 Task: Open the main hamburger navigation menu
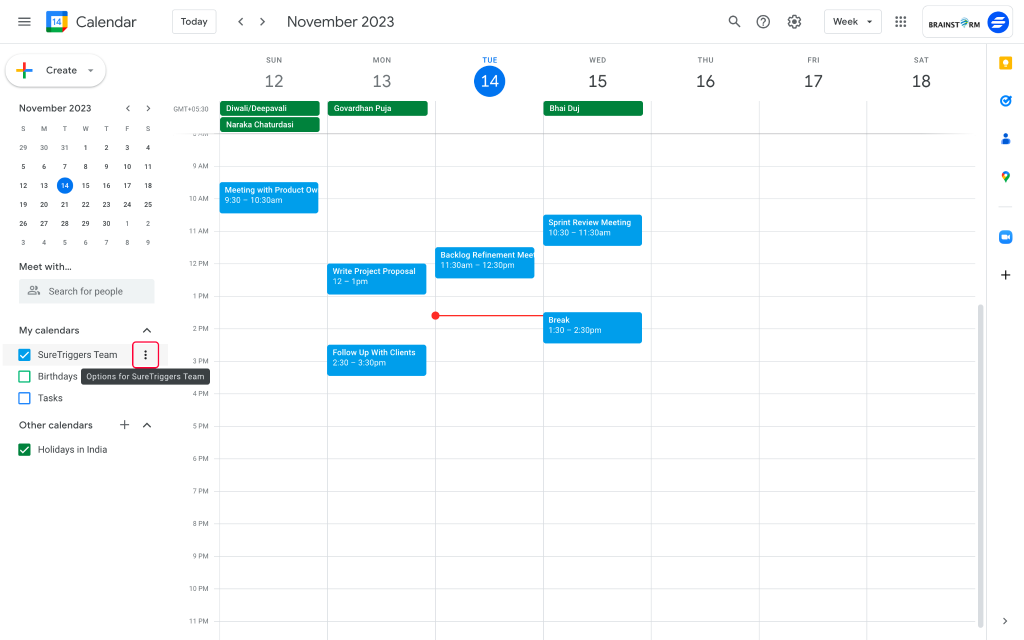tap(24, 21)
